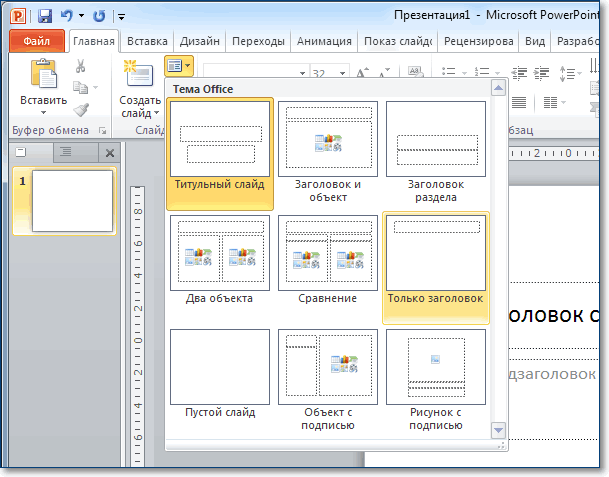
Task: Open the font size 32 dropdown
Action: pos(342,73)
